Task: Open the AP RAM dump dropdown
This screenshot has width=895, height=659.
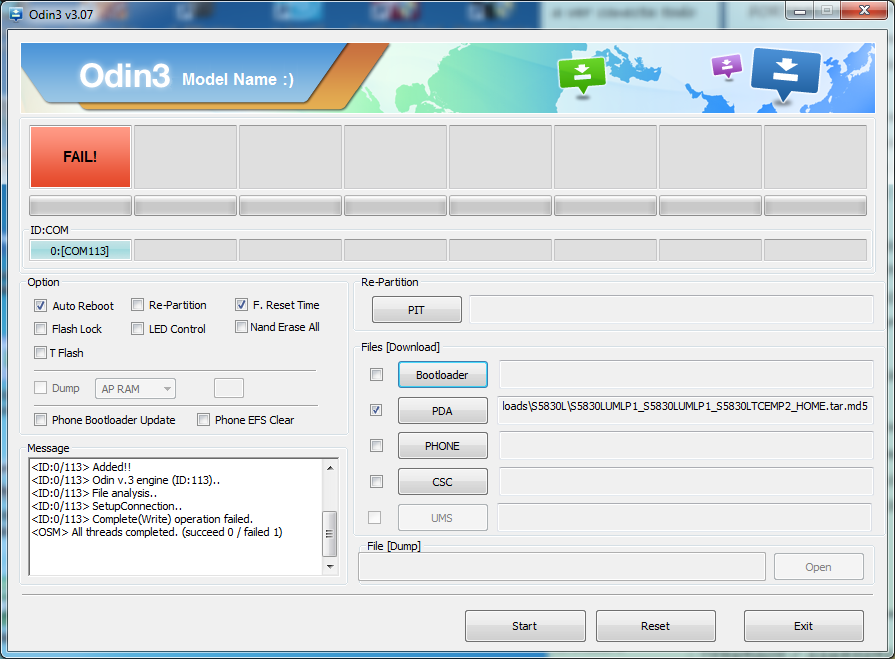Action: pos(136,389)
